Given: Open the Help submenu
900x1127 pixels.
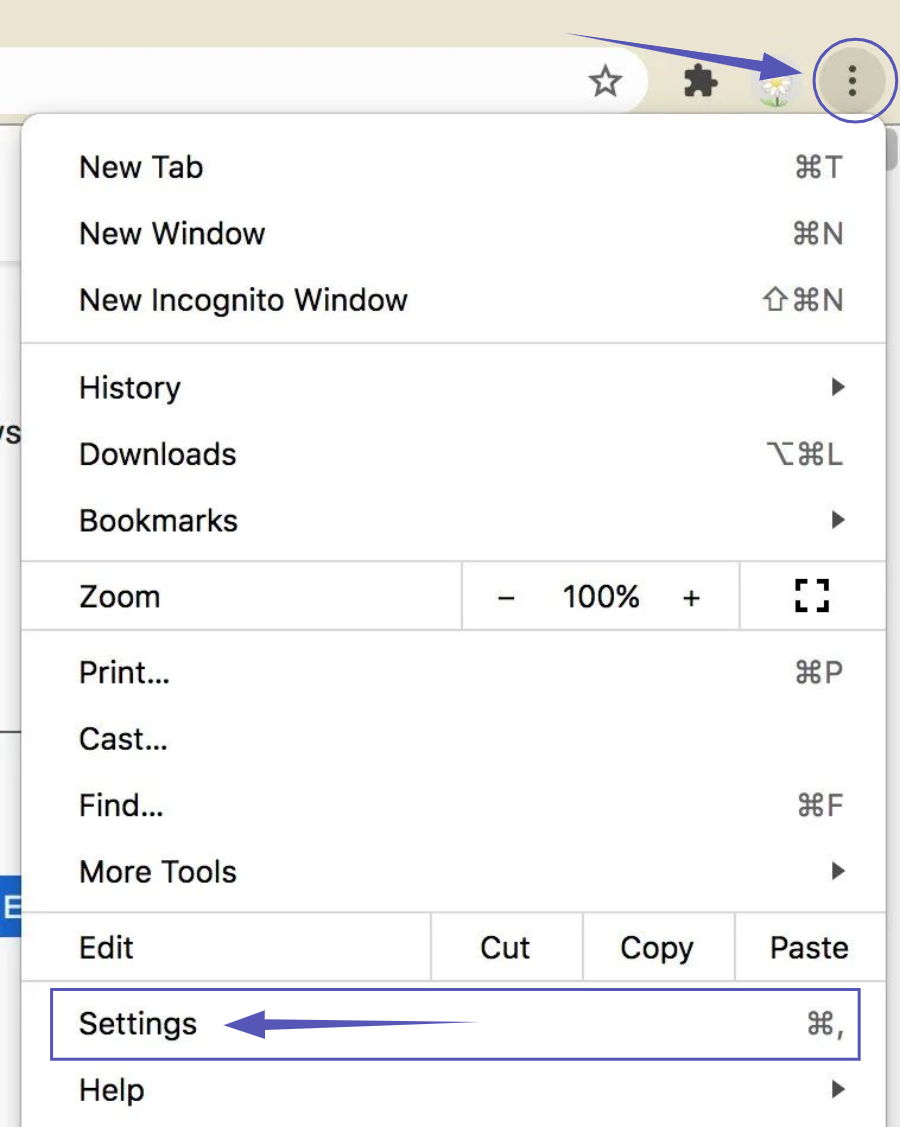Looking at the screenshot, I should [450, 1089].
